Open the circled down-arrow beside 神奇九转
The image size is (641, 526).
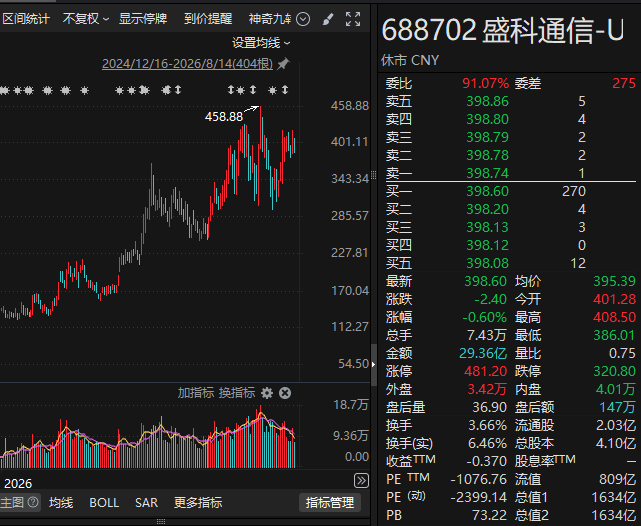click(x=303, y=19)
